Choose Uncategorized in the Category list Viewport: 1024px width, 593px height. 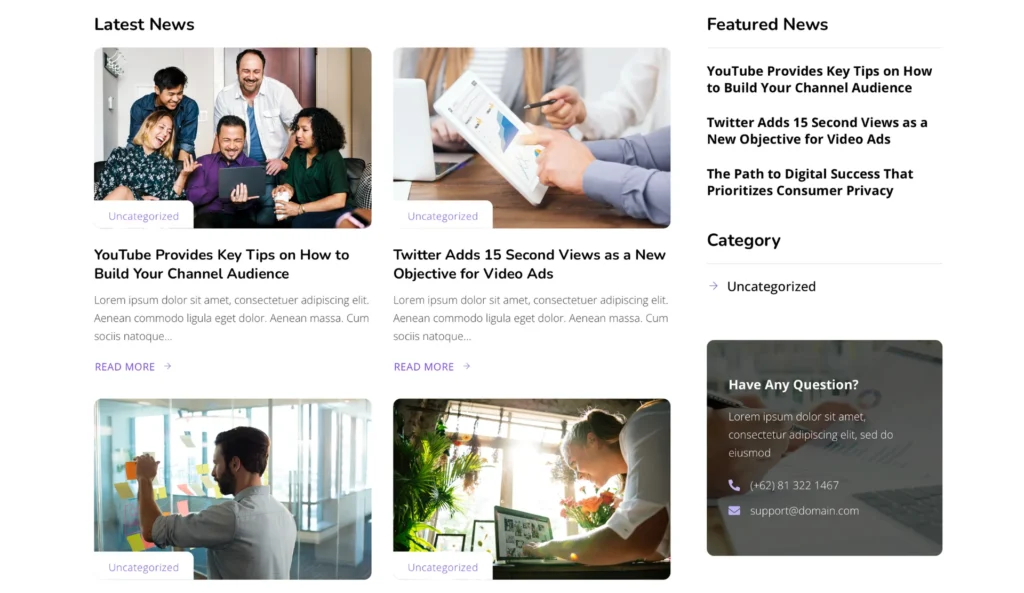771,286
